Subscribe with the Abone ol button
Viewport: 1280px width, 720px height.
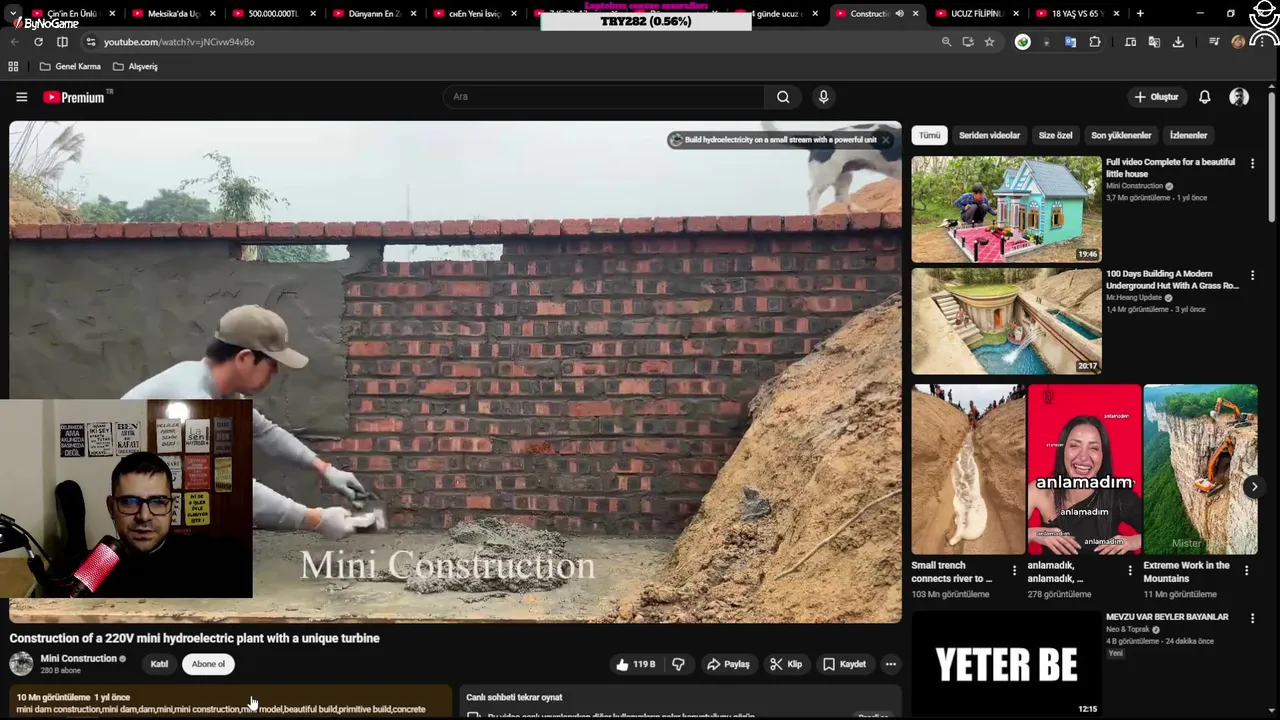point(208,664)
